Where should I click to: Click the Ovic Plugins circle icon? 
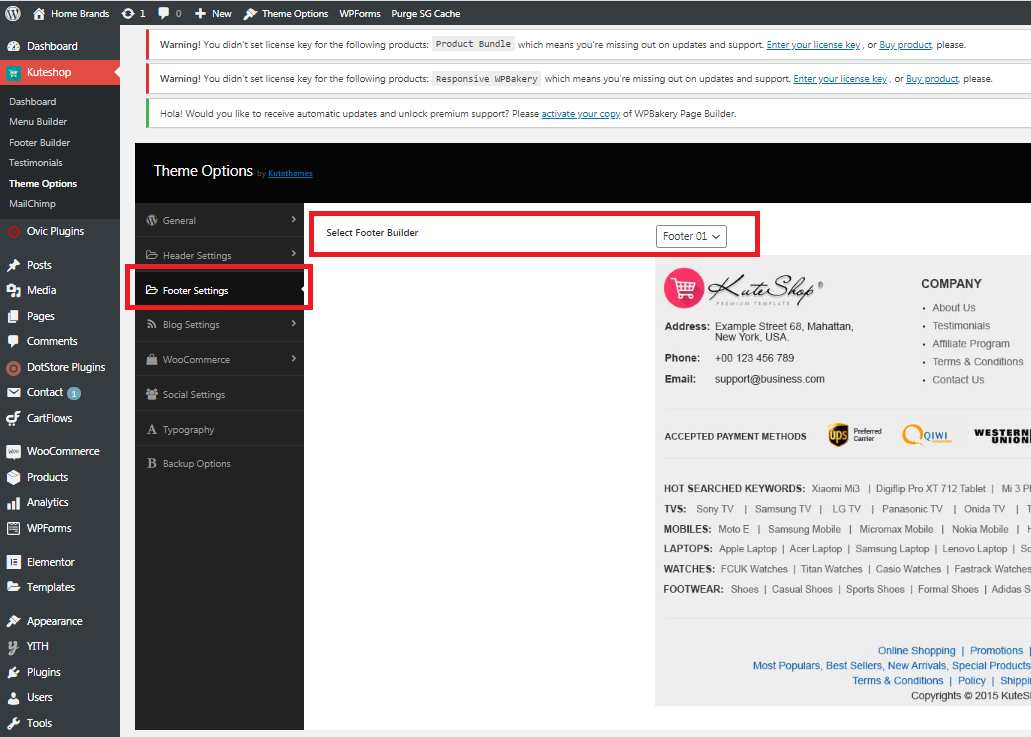point(13,231)
